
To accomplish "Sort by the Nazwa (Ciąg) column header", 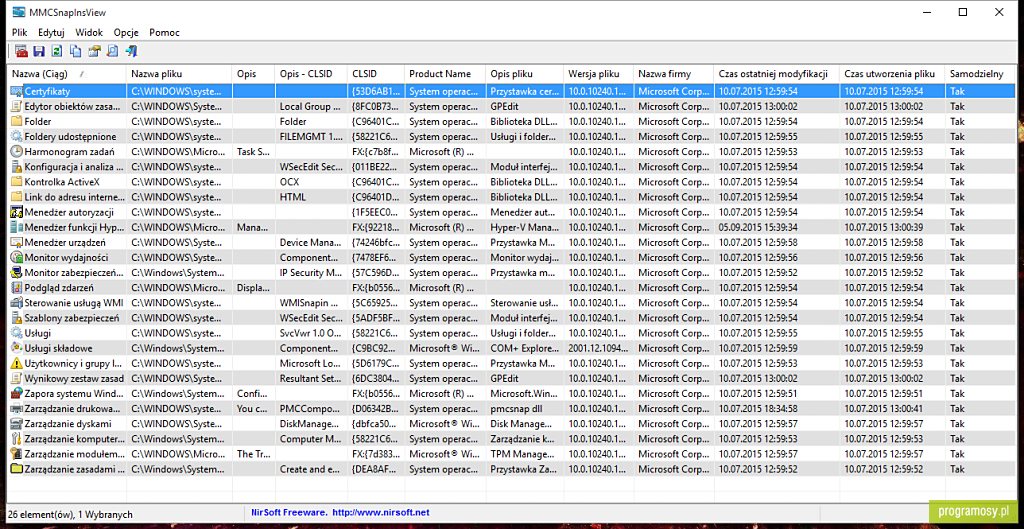I will [x=67, y=74].
